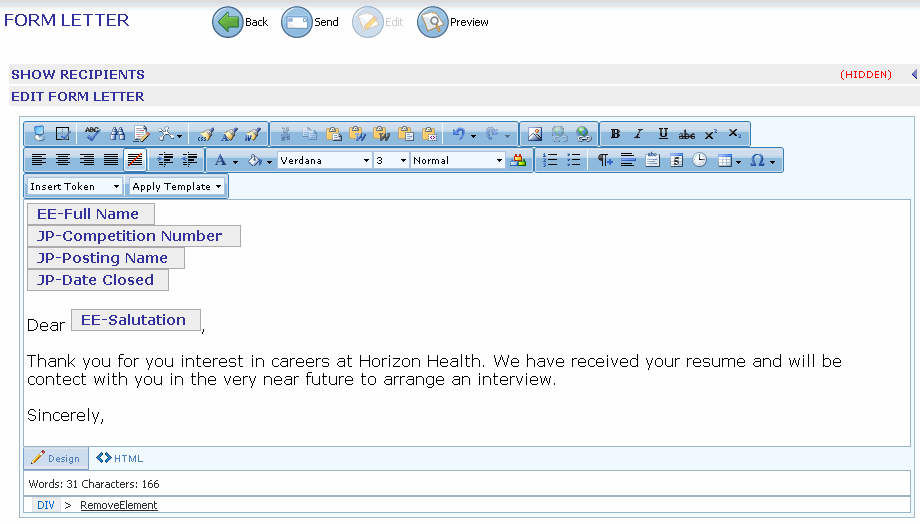Center align the text

click(63, 160)
